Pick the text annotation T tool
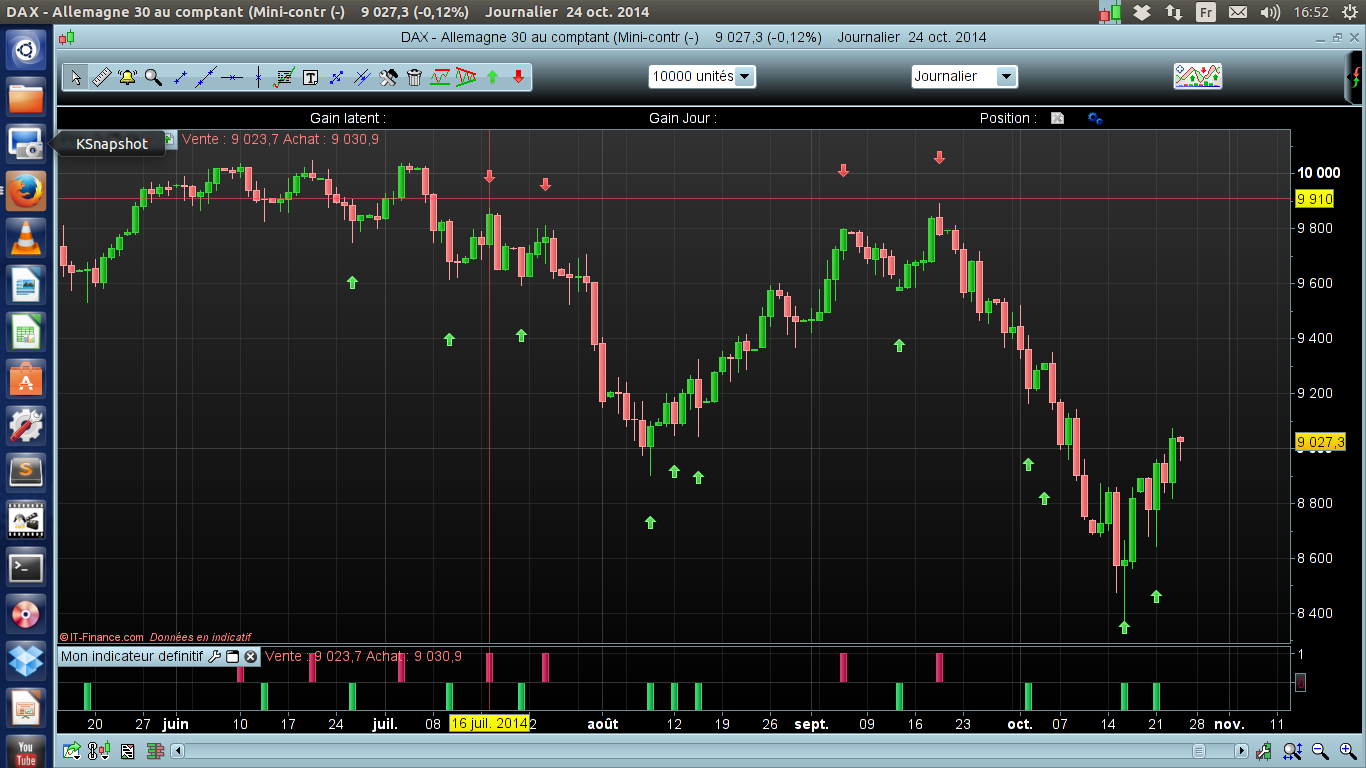This screenshot has width=1366, height=768. (x=310, y=77)
